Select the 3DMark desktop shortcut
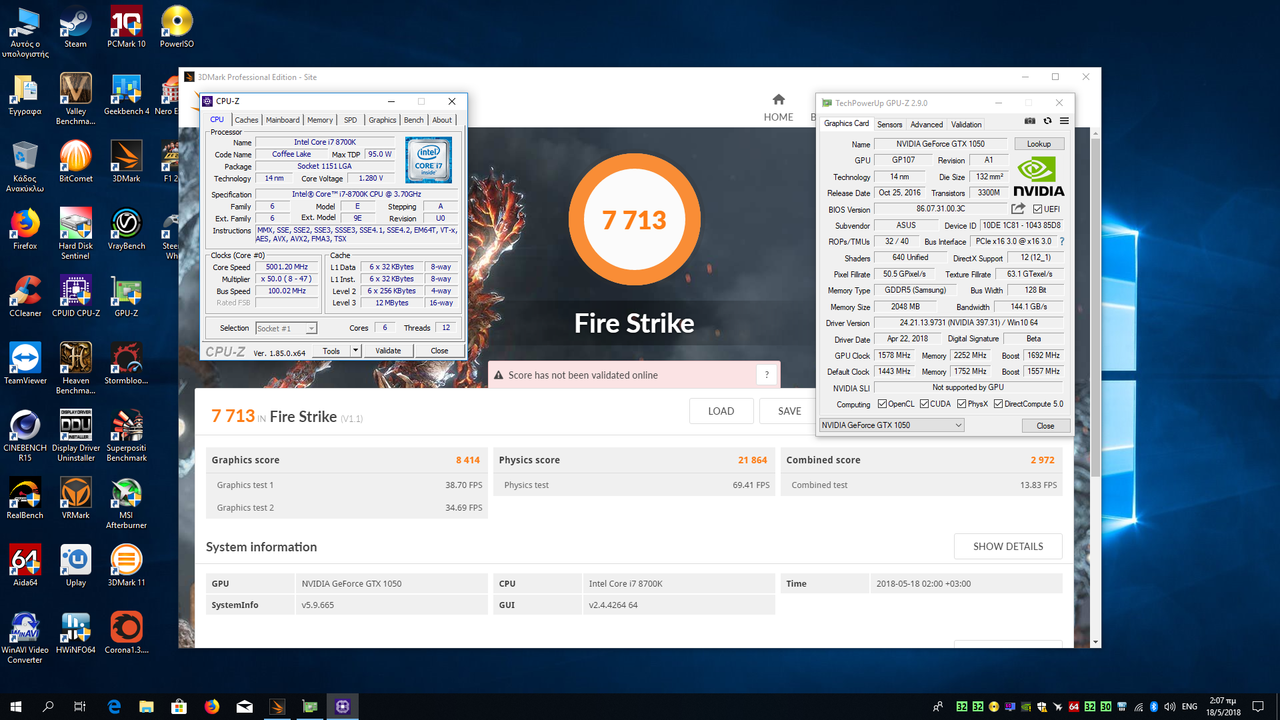 [126, 162]
